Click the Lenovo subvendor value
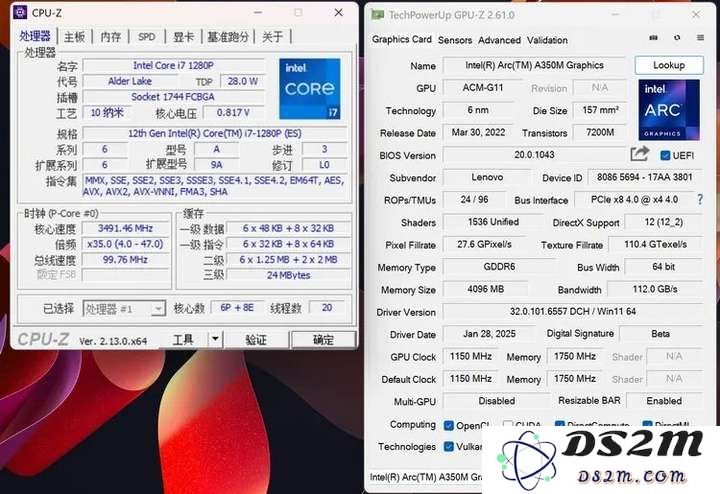720x494 pixels. point(487,177)
